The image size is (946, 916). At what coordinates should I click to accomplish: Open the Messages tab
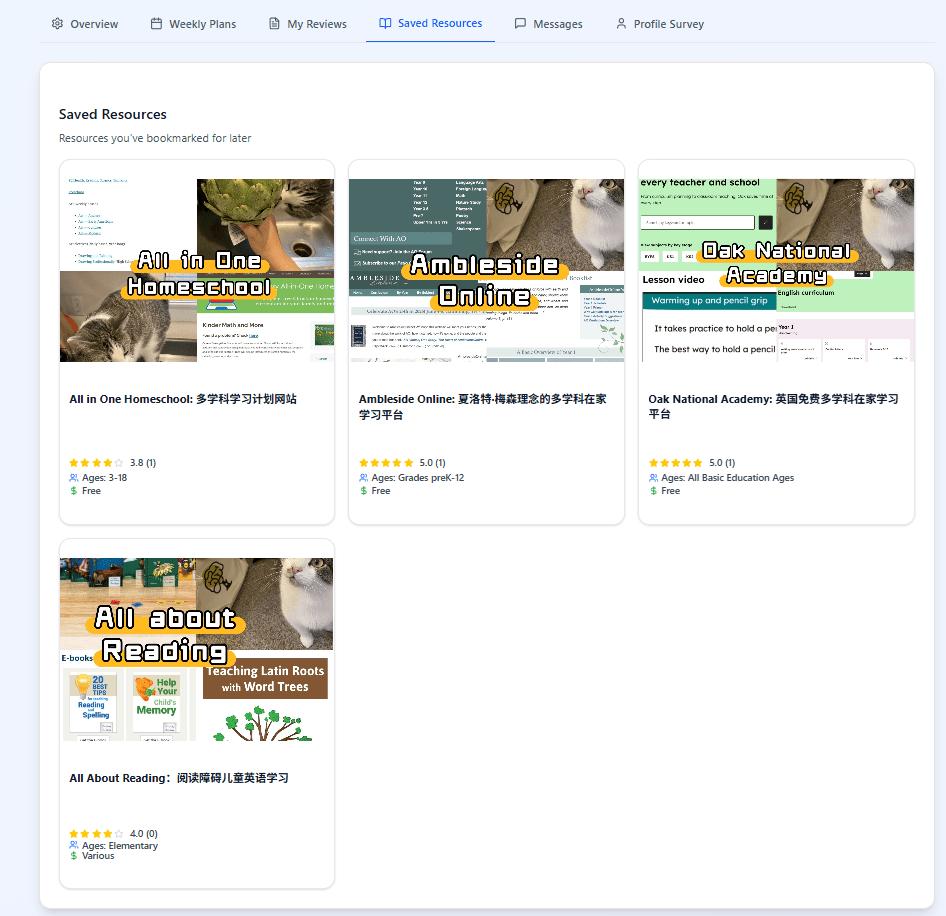click(558, 24)
